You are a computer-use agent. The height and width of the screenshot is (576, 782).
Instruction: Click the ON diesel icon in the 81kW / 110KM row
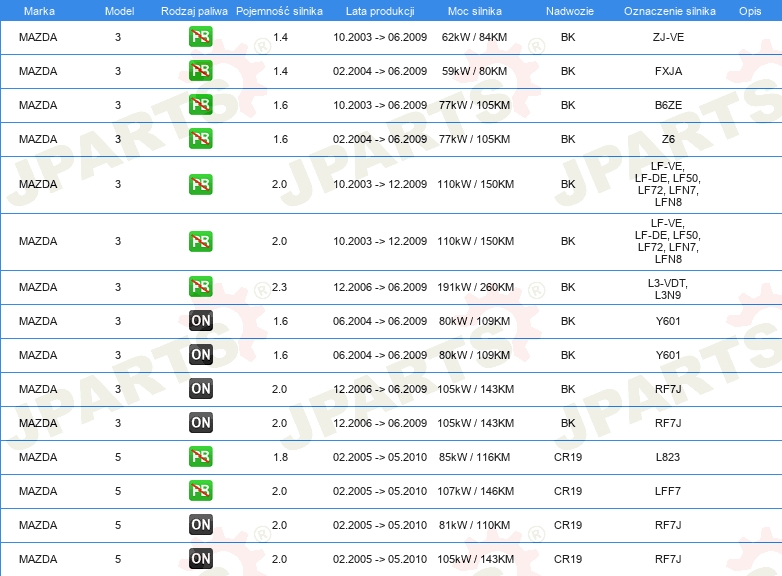[200, 525]
